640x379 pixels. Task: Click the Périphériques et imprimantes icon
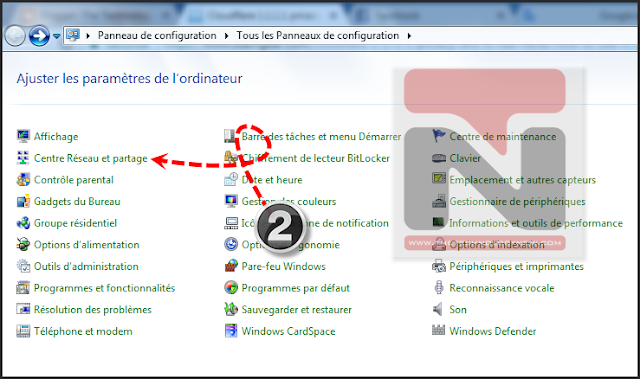[x=439, y=266]
